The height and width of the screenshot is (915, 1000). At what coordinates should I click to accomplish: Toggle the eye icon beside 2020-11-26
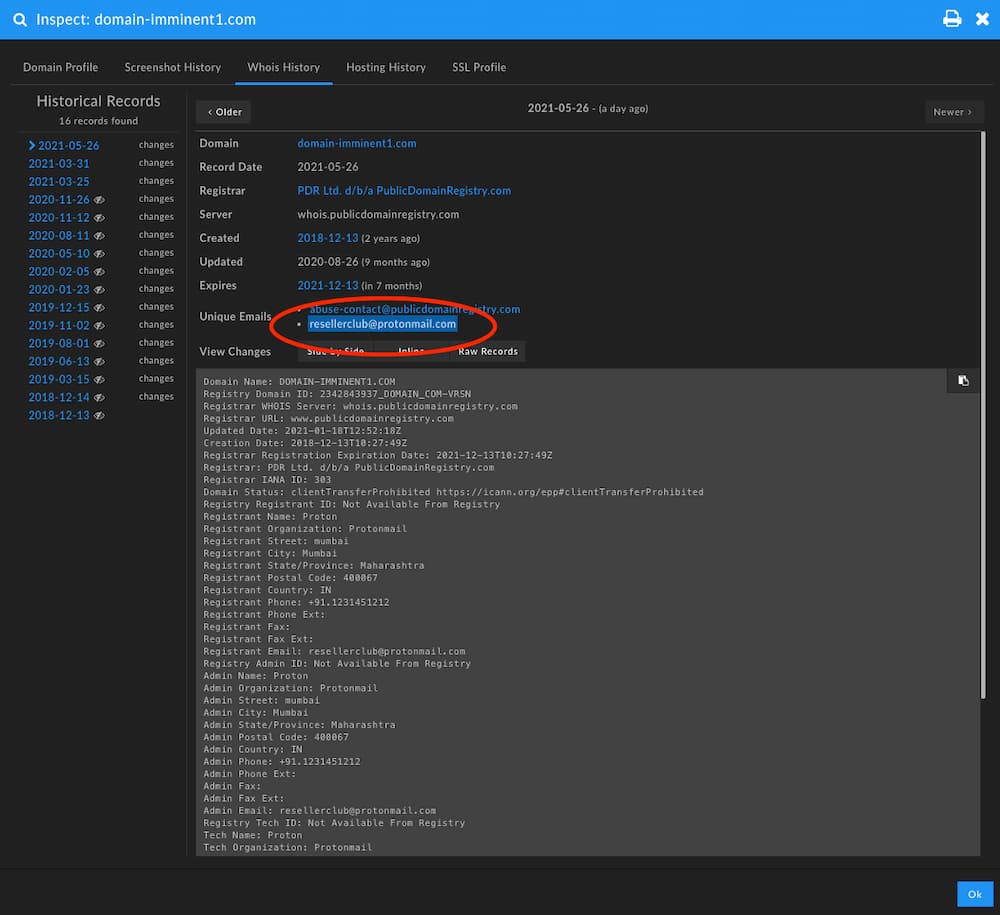101,199
